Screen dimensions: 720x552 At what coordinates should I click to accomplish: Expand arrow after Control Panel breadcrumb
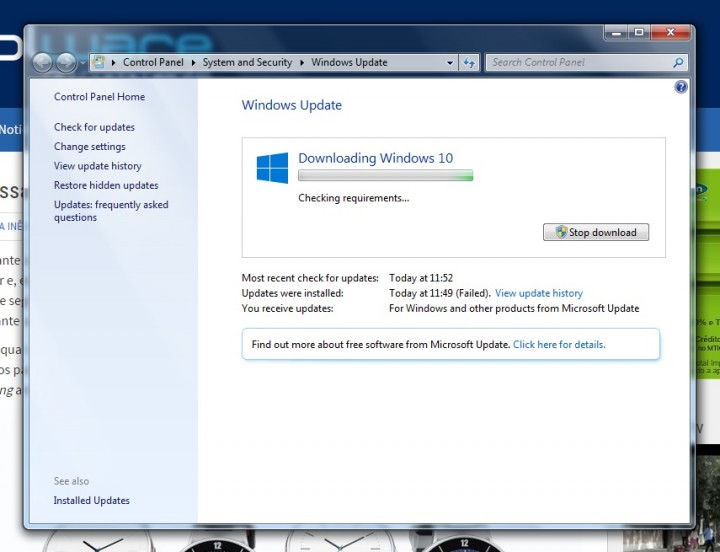click(193, 62)
